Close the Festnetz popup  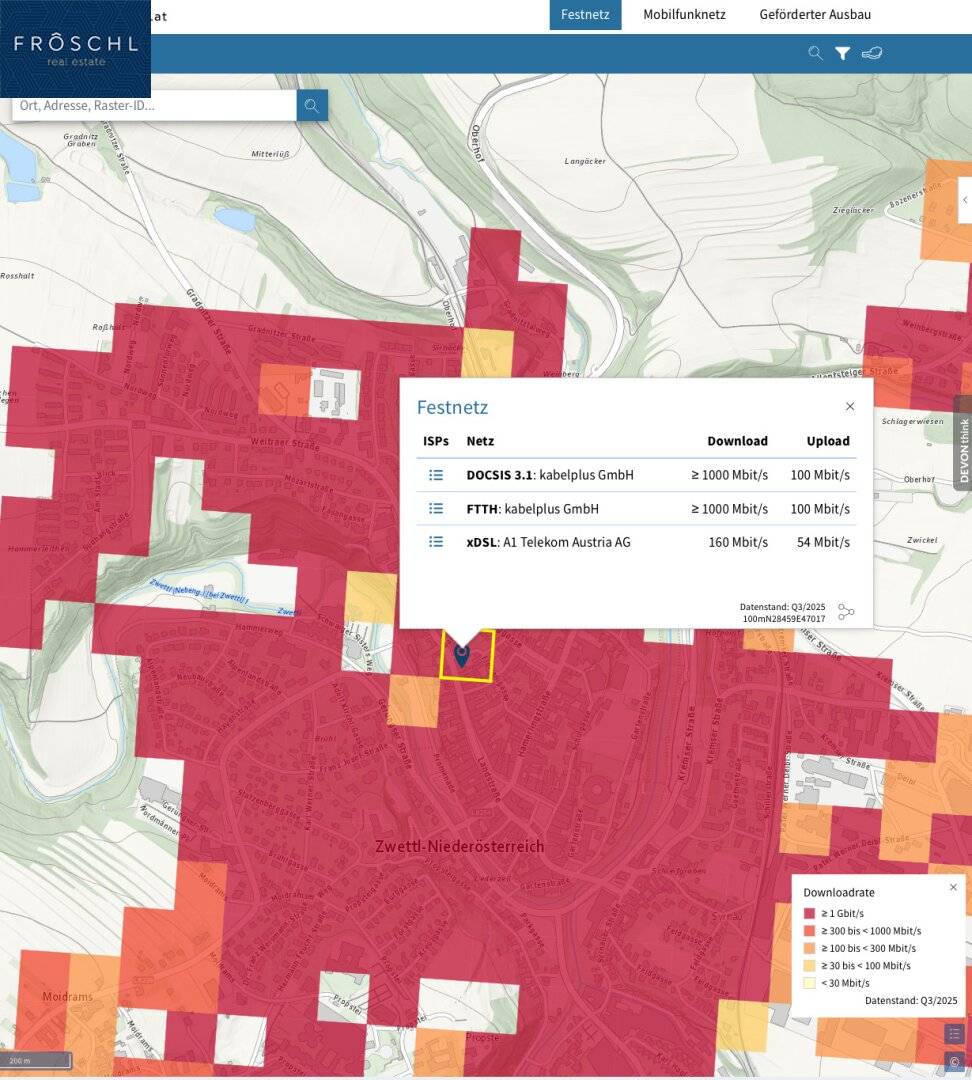tap(850, 406)
